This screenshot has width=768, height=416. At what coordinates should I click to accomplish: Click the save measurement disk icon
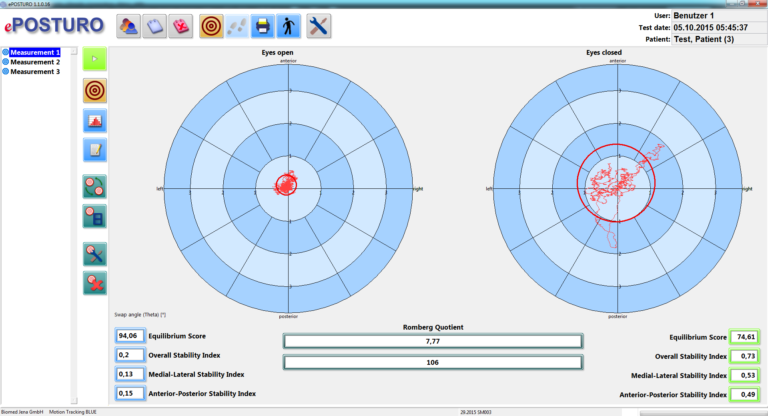coord(95,216)
